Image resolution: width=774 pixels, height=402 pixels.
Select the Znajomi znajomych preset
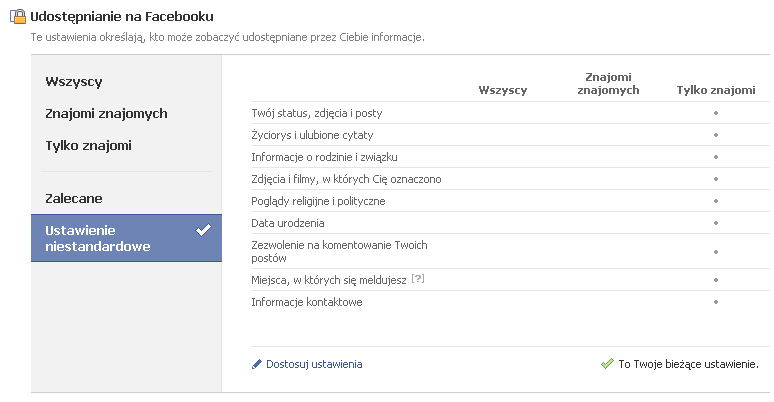pos(106,114)
